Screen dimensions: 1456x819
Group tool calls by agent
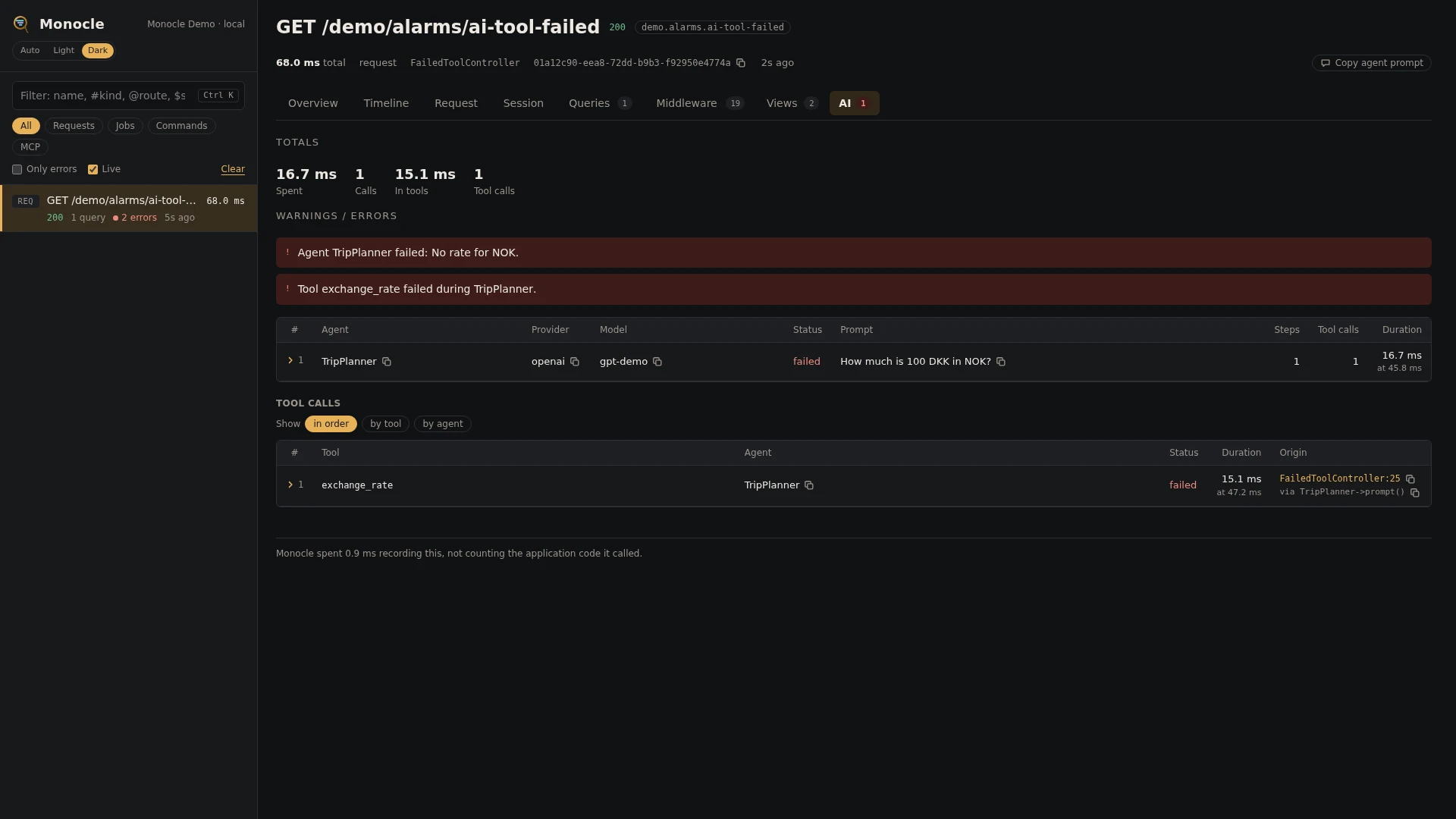click(x=443, y=424)
